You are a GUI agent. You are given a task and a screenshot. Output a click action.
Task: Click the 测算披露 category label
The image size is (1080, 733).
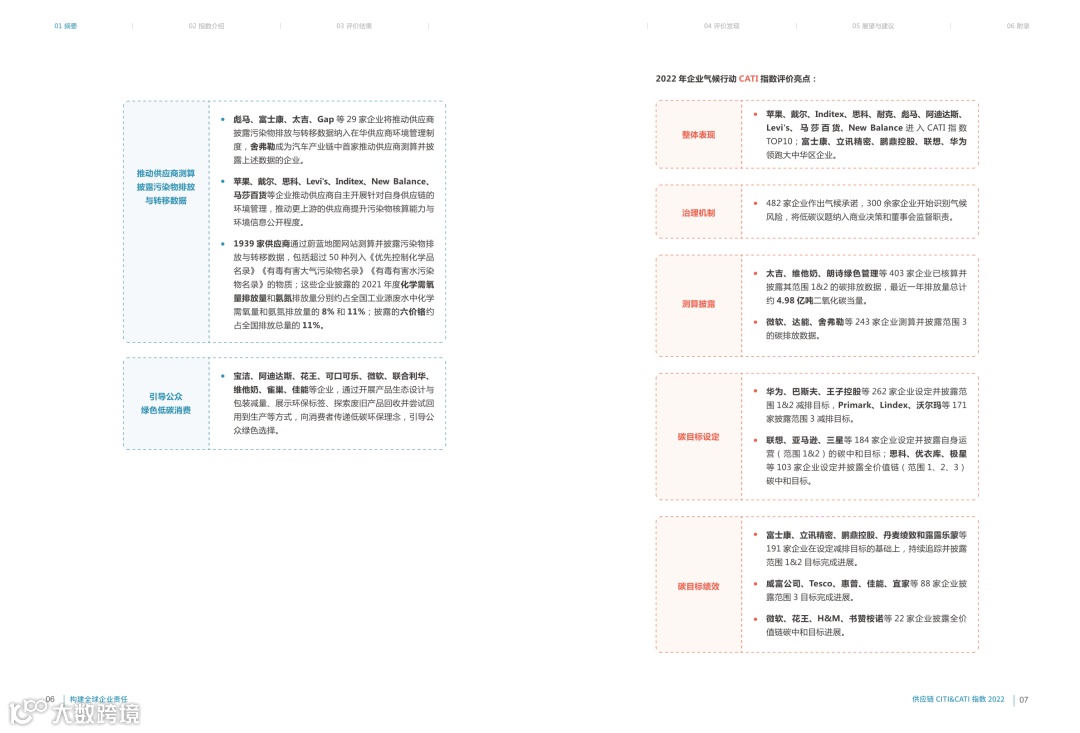(x=698, y=304)
